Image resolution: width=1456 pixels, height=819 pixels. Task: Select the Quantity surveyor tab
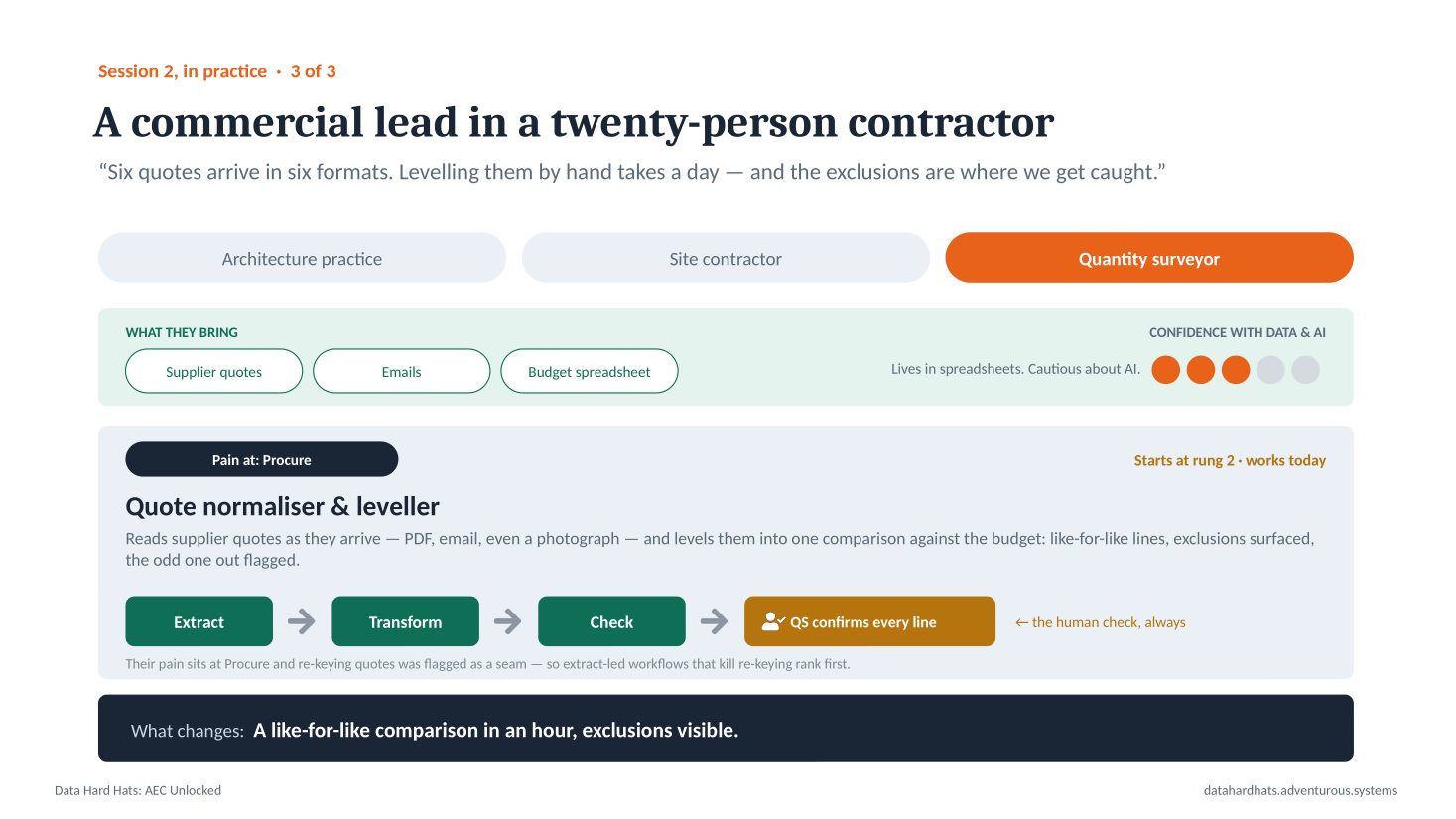1149,258
